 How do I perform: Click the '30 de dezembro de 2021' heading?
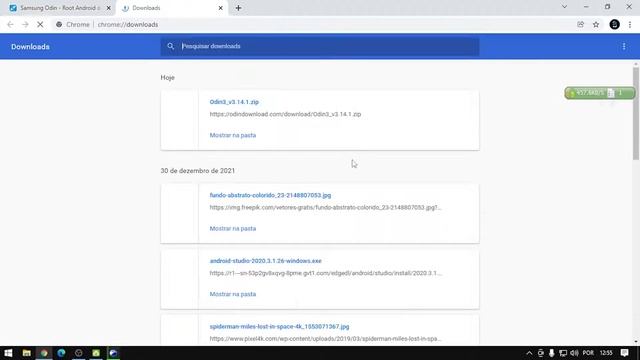pyautogui.click(x=198, y=171)
